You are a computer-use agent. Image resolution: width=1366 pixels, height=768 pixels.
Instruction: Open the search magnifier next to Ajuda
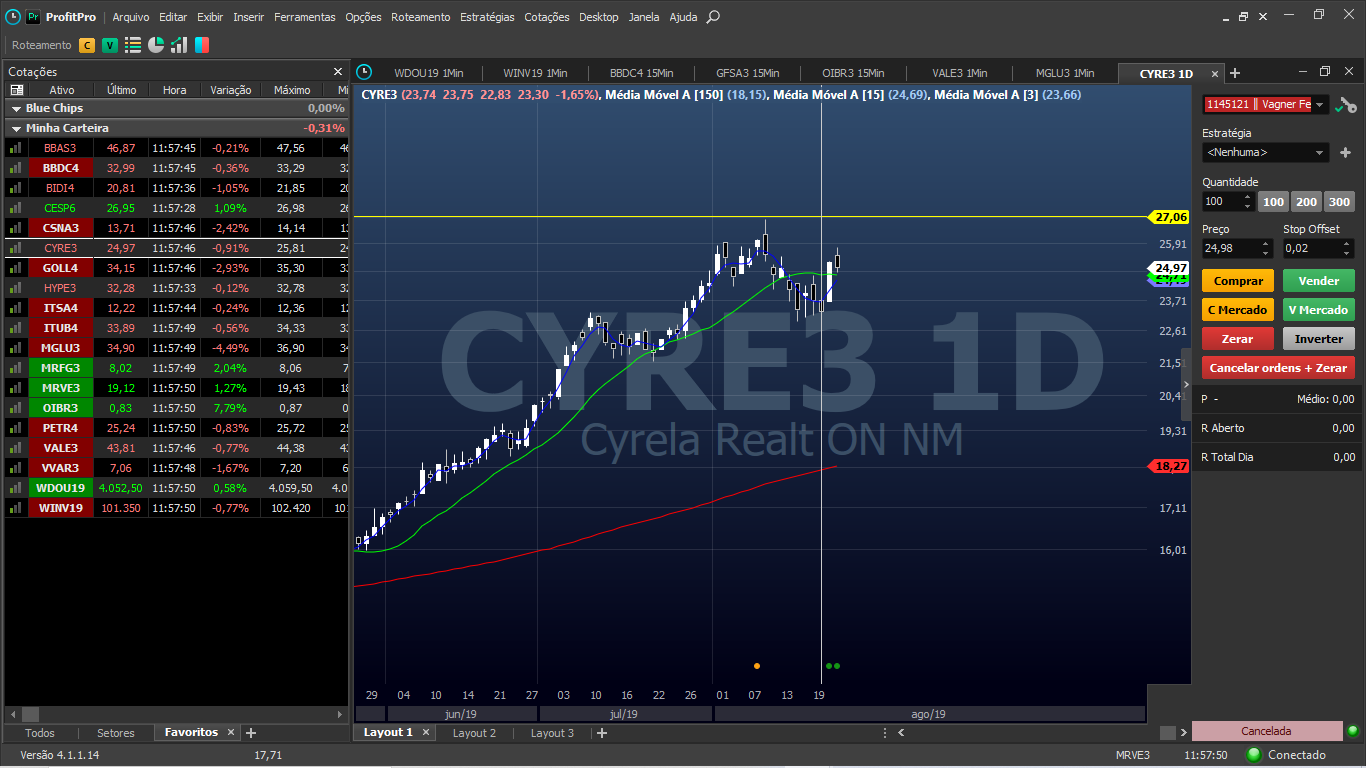click(x=713, y=17)
